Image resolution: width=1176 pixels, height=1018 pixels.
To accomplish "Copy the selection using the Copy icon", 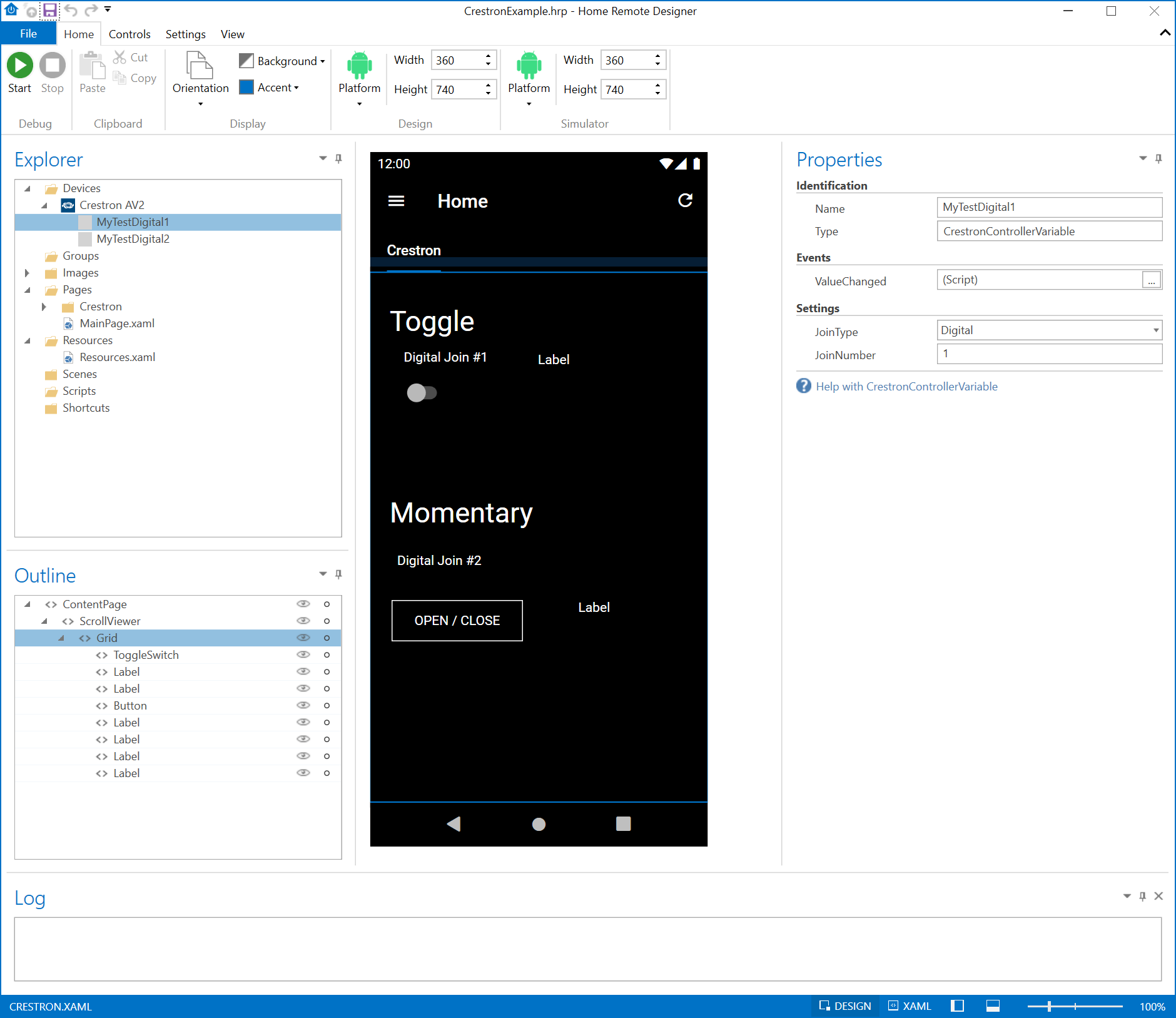I will [119, 78].
